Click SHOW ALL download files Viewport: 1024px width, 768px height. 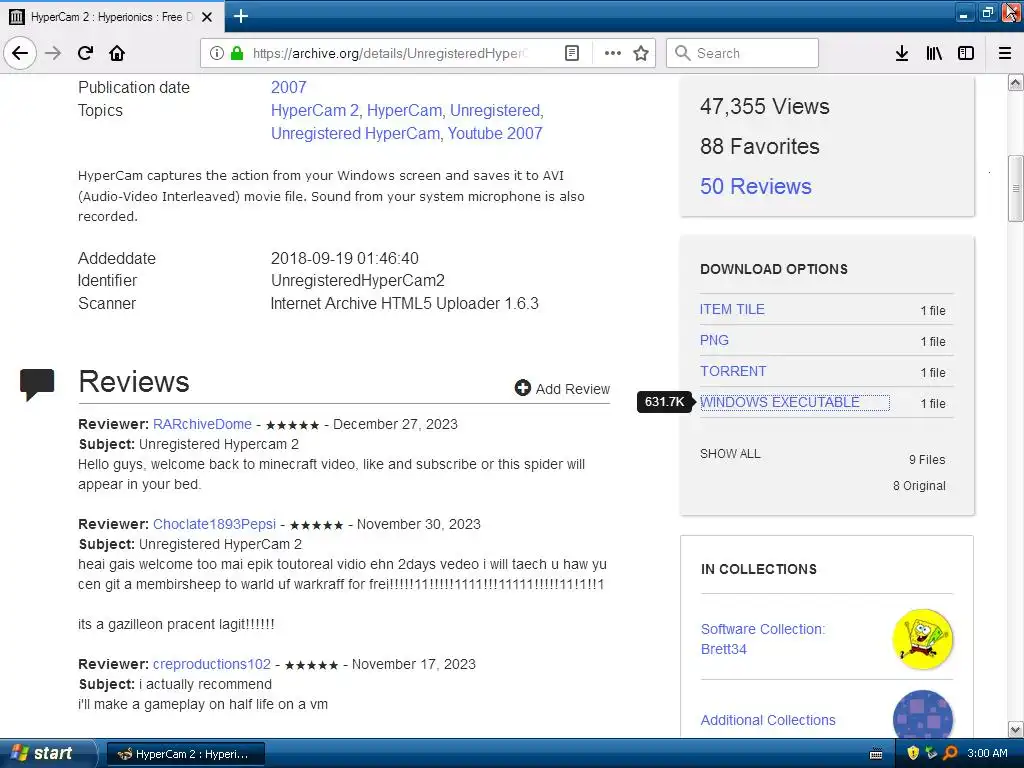point(730,453)
